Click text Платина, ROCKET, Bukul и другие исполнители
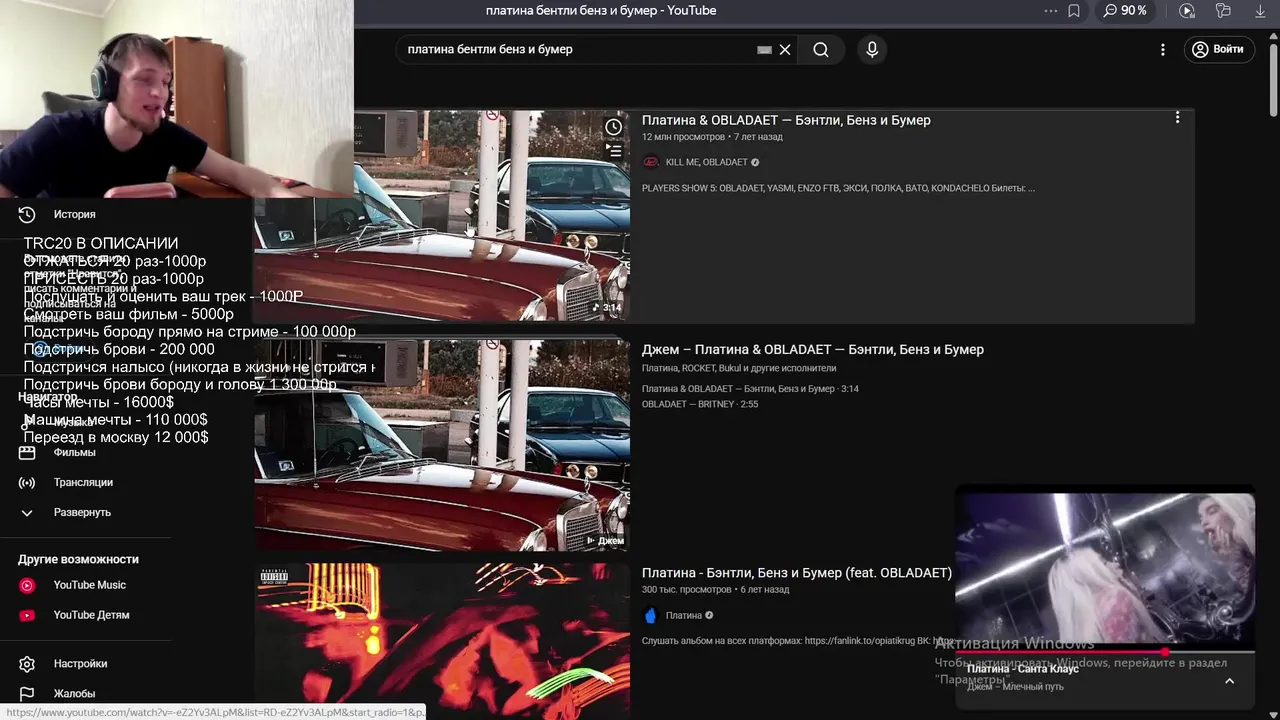Screen dimensions: 1280x720 [x=739, y=368]
